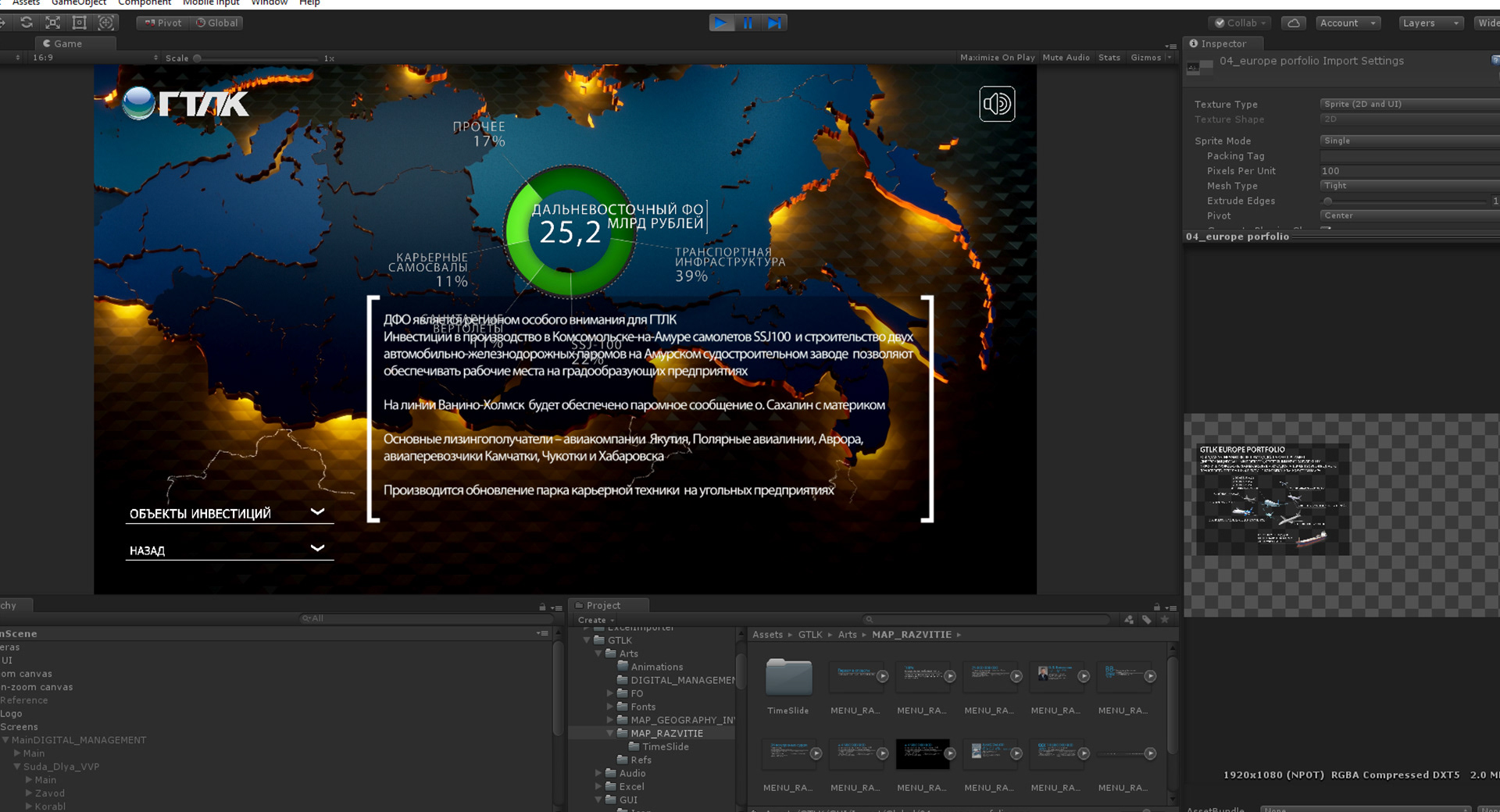Click the green donut chart
The height and width of the screenshot is (812, 1500).
tap(570, 231)
